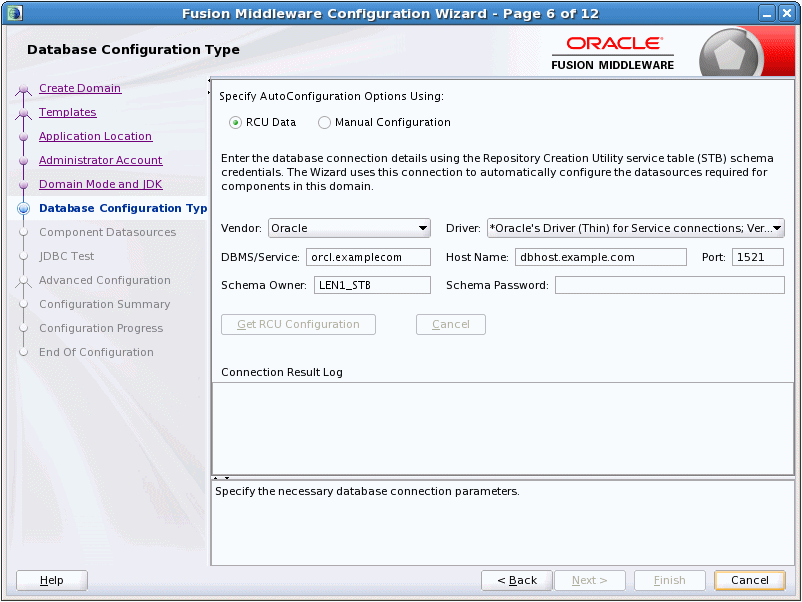Click the split pane collapse arrows above the message pane
Screen dimensions: 802x602
click(221, 478)
